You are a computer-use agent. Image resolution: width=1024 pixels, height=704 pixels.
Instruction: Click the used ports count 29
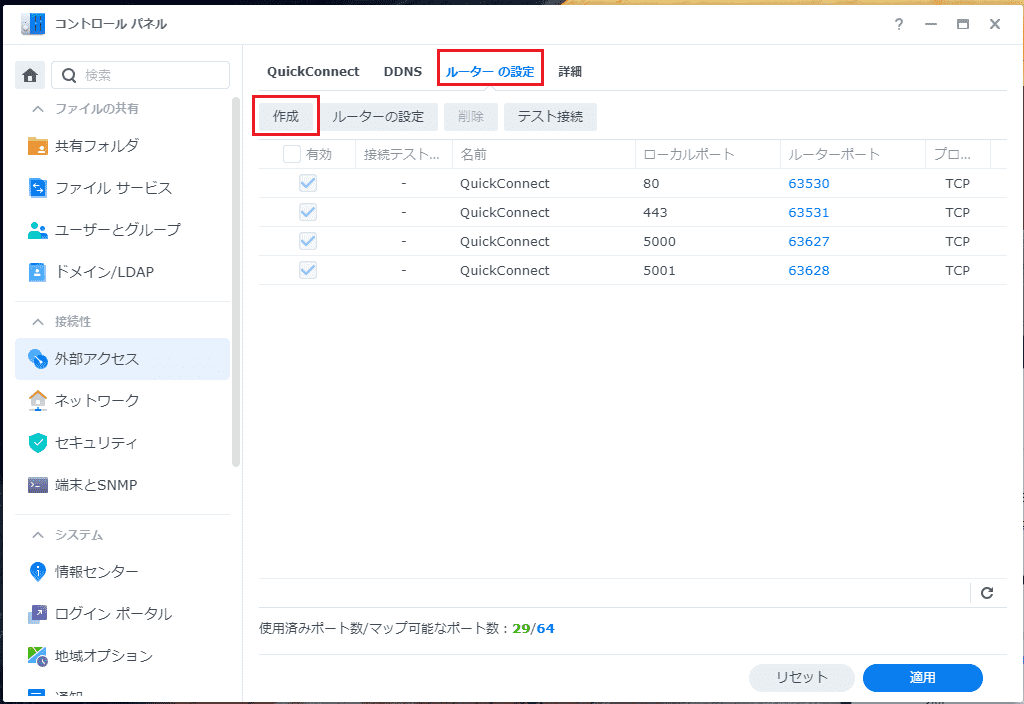point(521,628)
